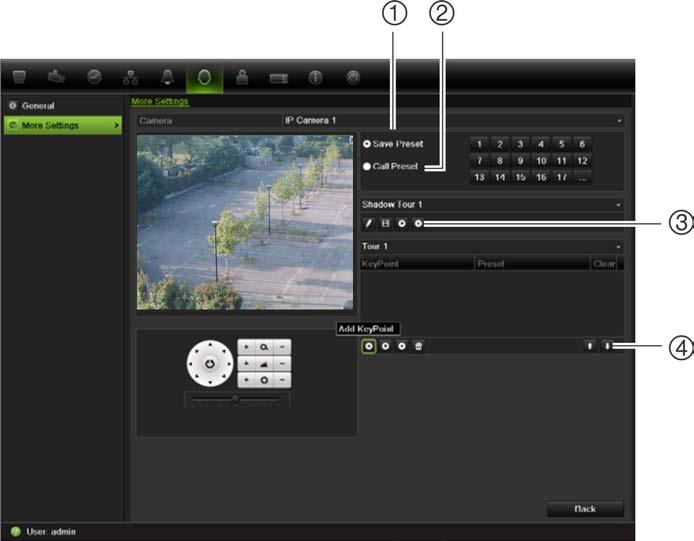Adjust the PTZ speed slider handle

[235, 399]
